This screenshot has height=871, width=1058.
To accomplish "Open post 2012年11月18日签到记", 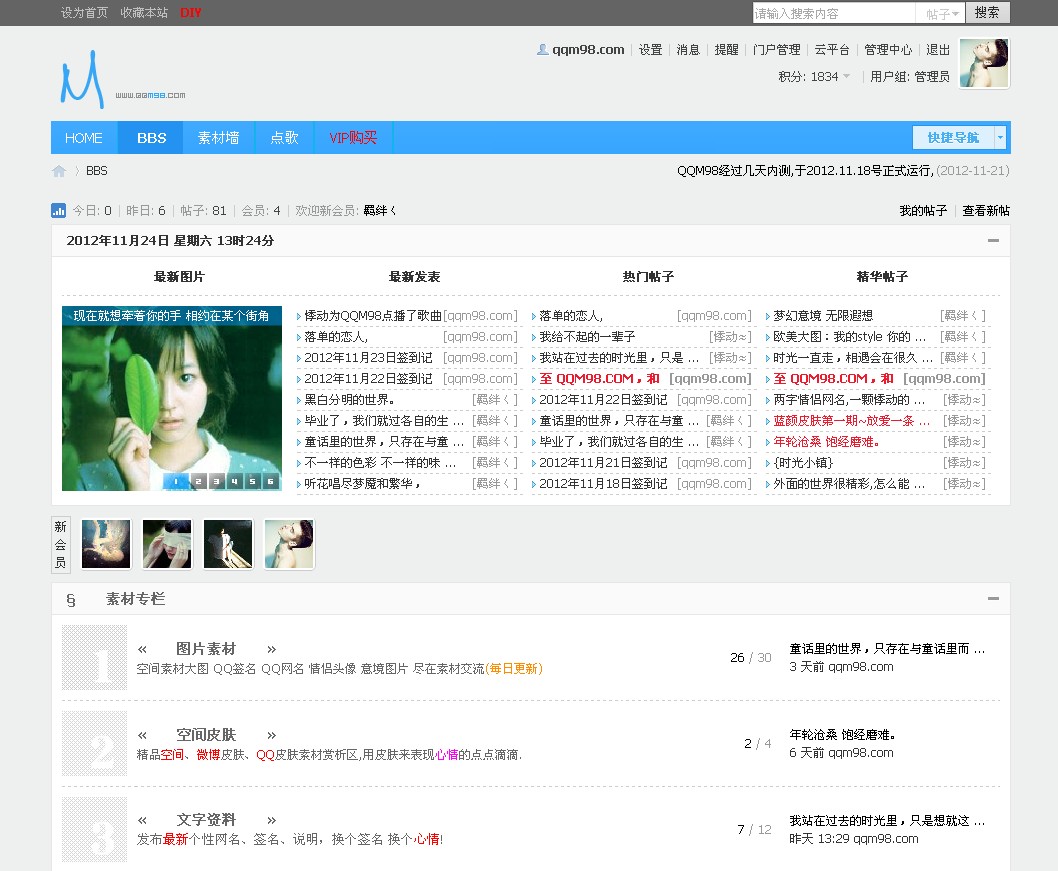I will point(603,484).
